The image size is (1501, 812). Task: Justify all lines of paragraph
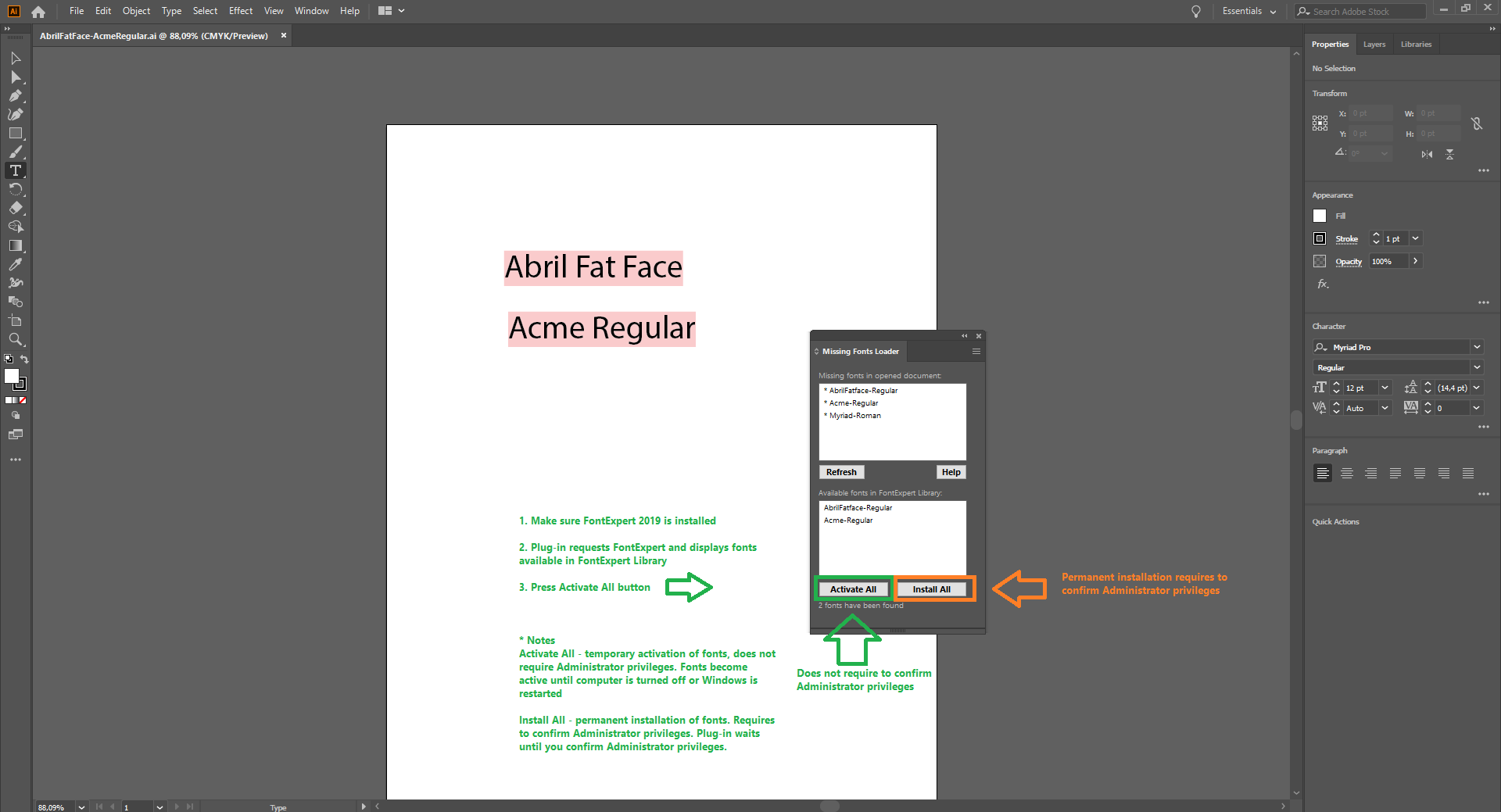pos(1467,473)
